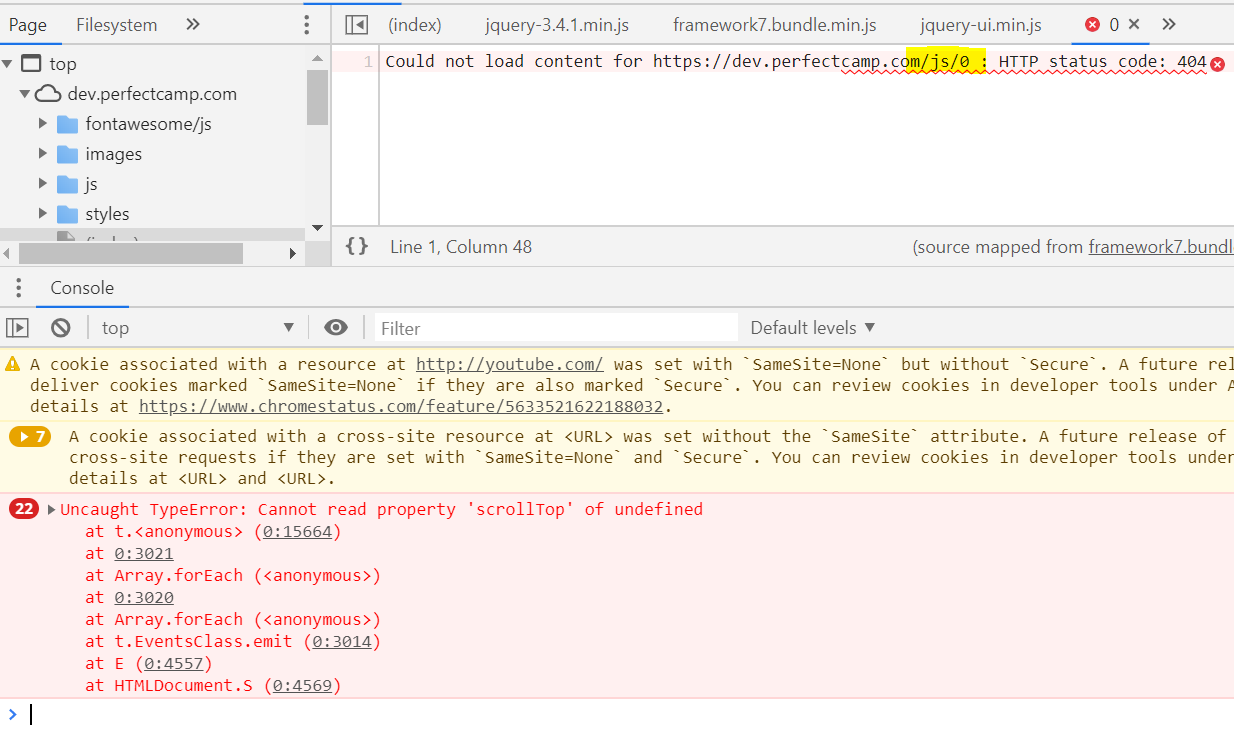The height and width of the screenshot is (734, 1234).
Task: Click the images folder icon
Action: (67, 154)
